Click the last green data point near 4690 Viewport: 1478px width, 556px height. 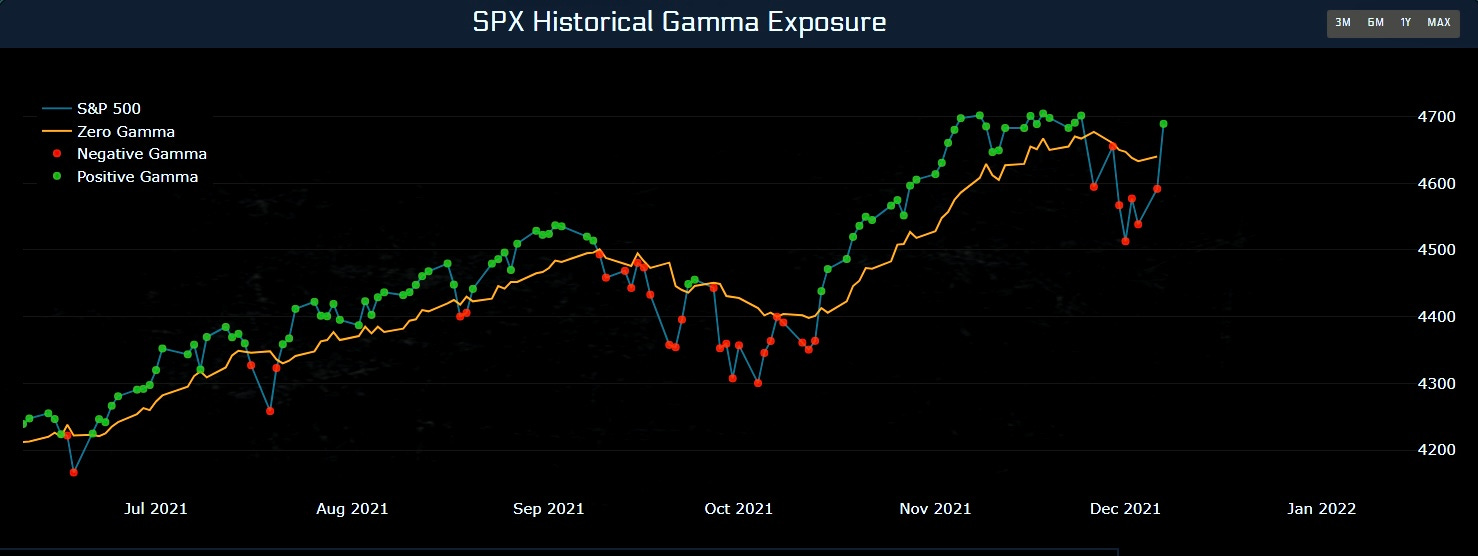point(1163,124)
